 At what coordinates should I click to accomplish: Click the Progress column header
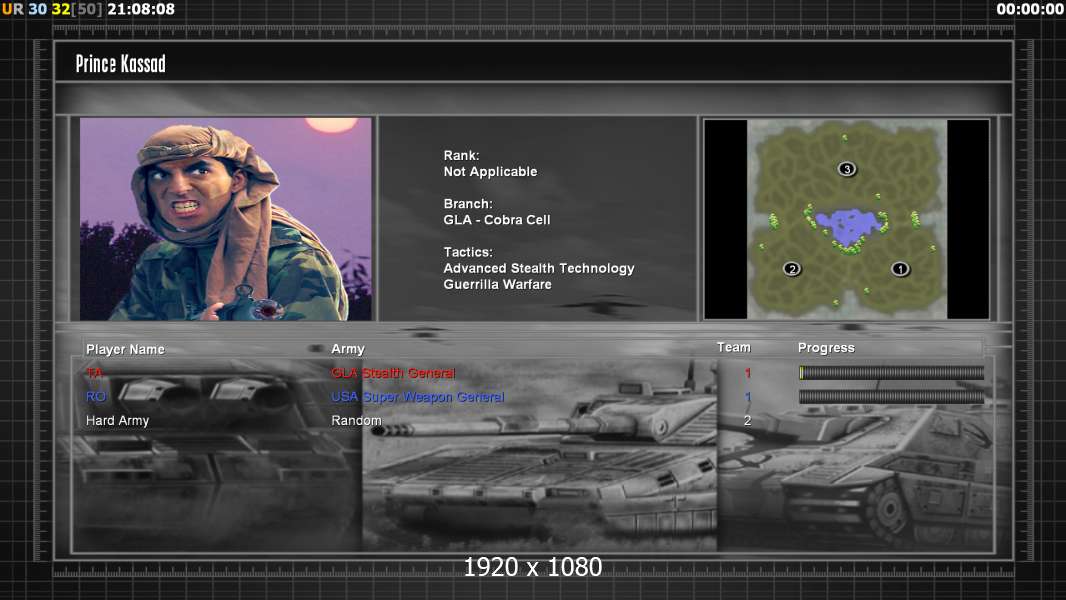click(826, 348)
